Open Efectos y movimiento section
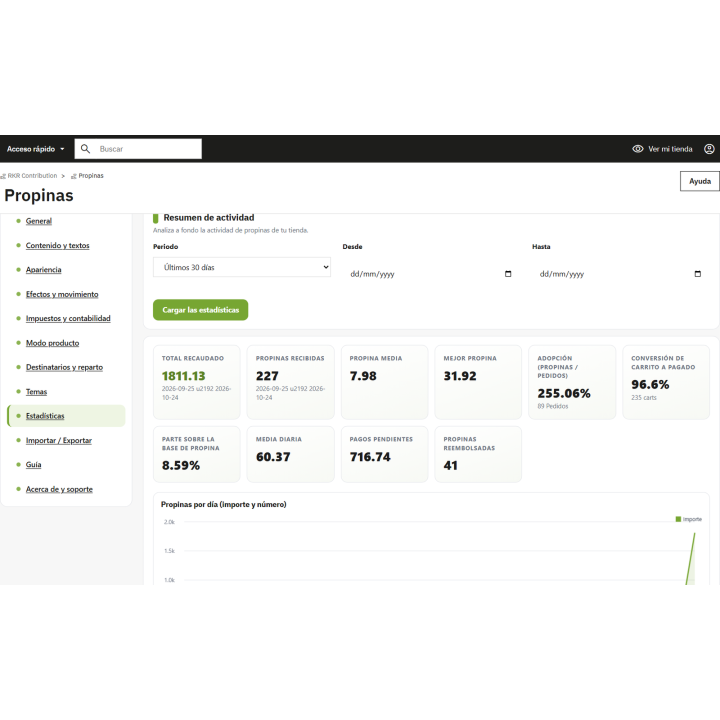 (x=62, y=294)
